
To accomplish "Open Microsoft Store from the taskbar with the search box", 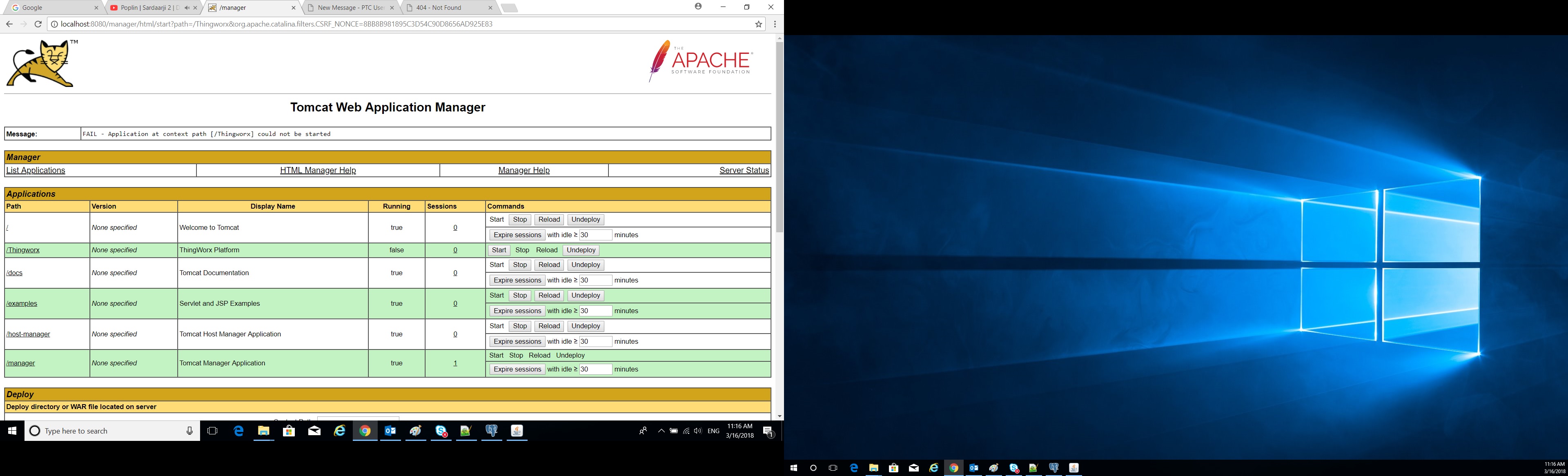I will tap(289, 431).
